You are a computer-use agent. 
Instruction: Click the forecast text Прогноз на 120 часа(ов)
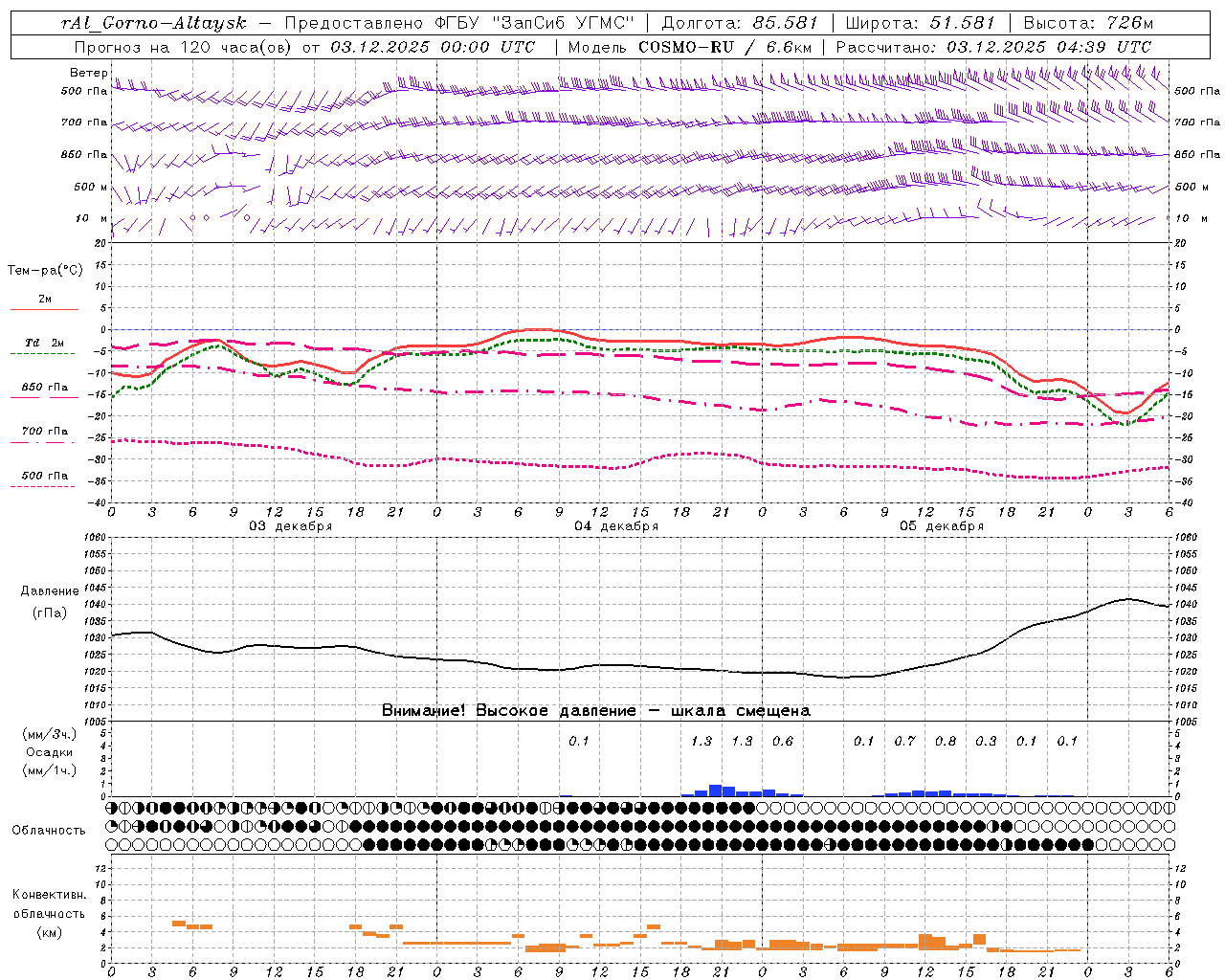click(184, 47)
